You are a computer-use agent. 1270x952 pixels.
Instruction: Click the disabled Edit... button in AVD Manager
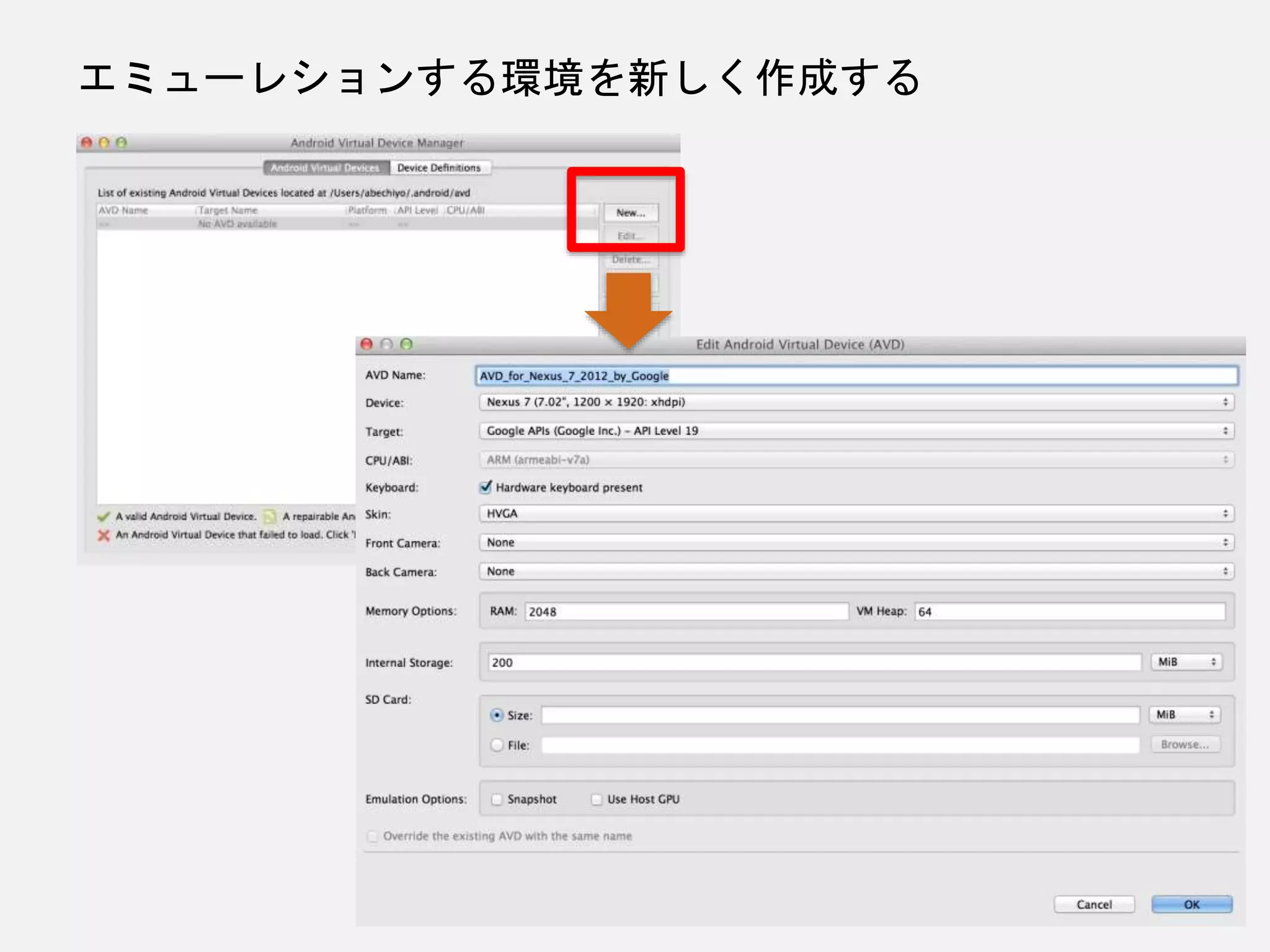click(x=631, y=236)
